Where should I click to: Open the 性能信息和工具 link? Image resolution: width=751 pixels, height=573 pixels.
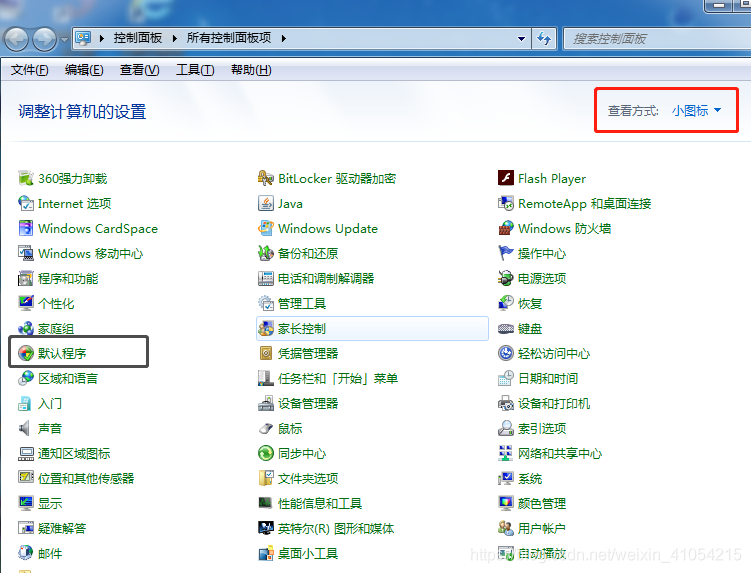point(320,503)
